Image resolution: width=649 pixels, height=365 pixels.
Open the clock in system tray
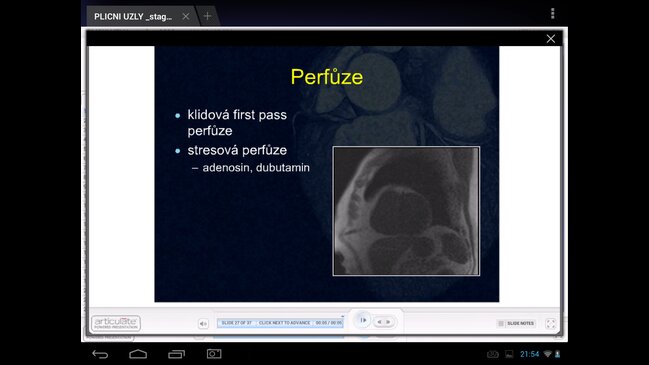[529, 354]
